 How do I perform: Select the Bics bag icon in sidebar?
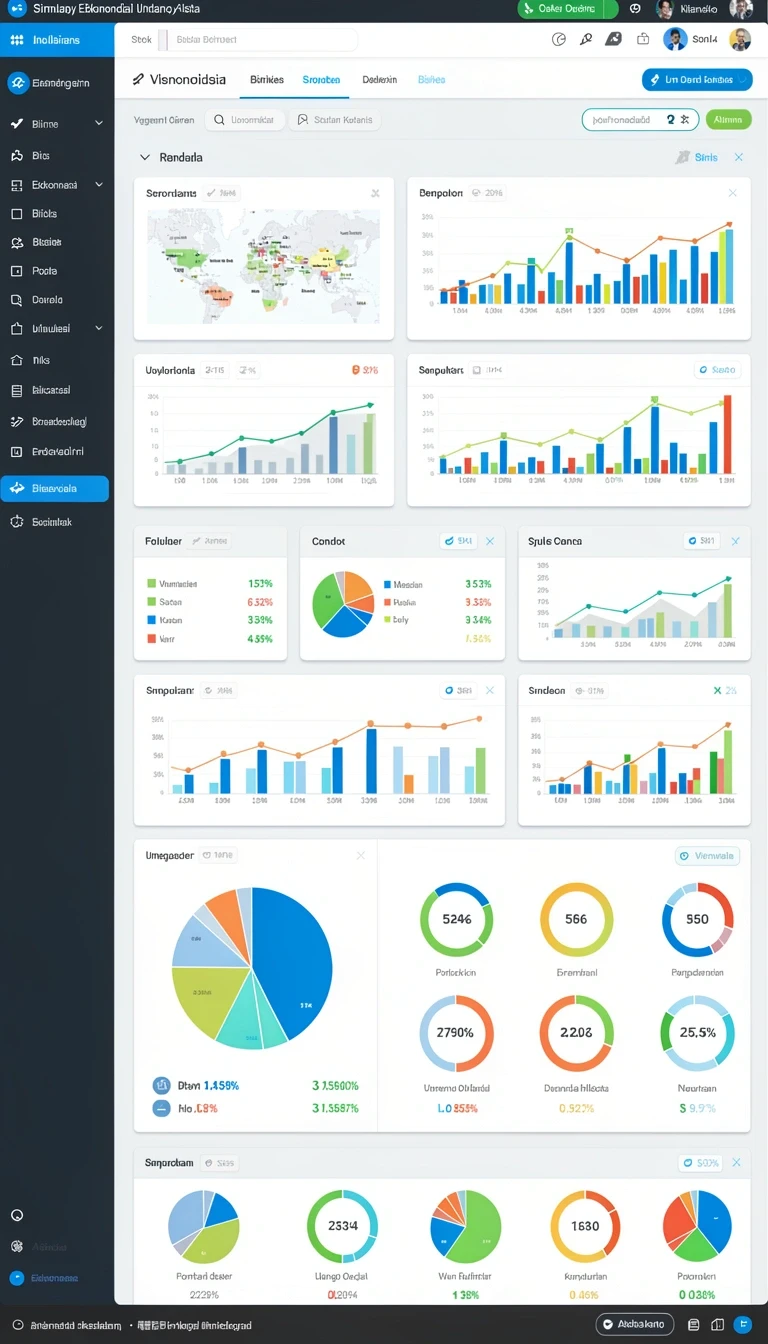coord(16,156)
